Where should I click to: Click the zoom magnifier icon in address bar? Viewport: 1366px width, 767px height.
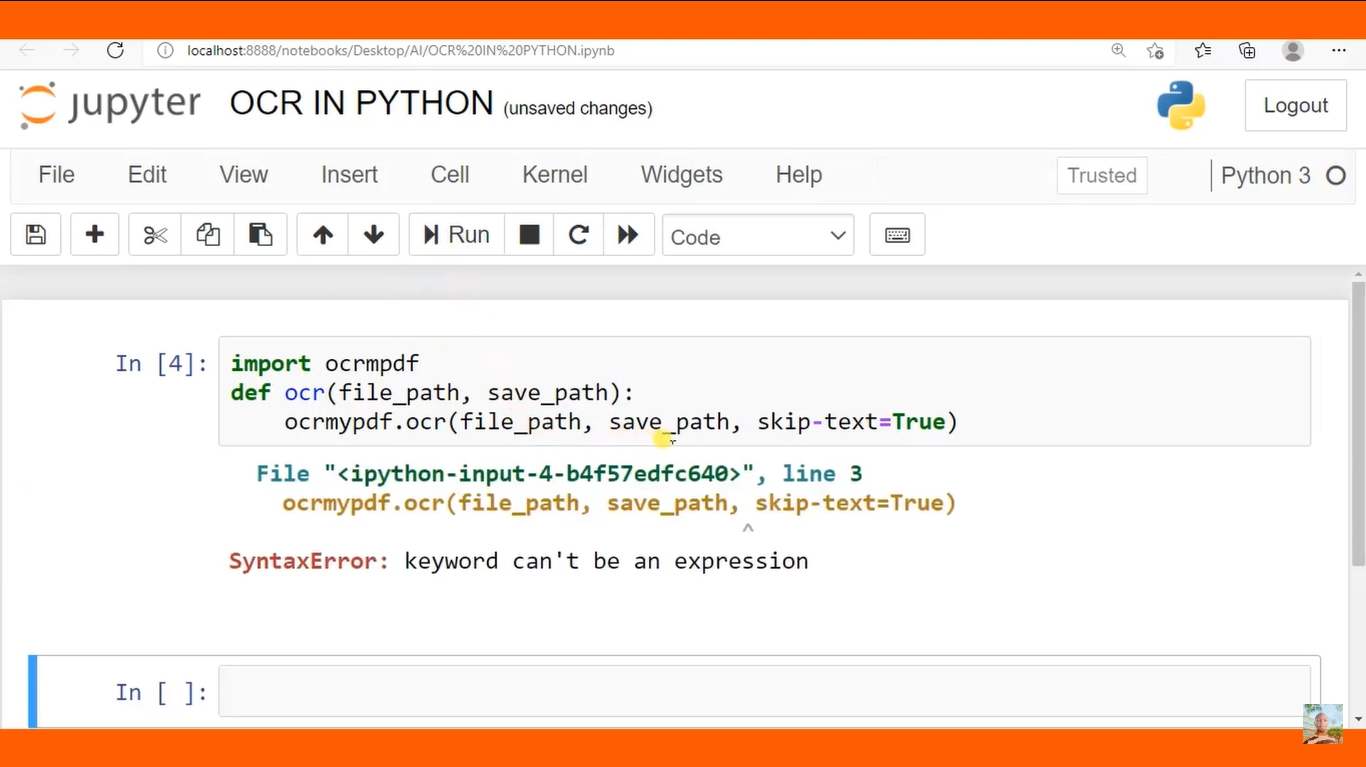(x=1118, y=50)
